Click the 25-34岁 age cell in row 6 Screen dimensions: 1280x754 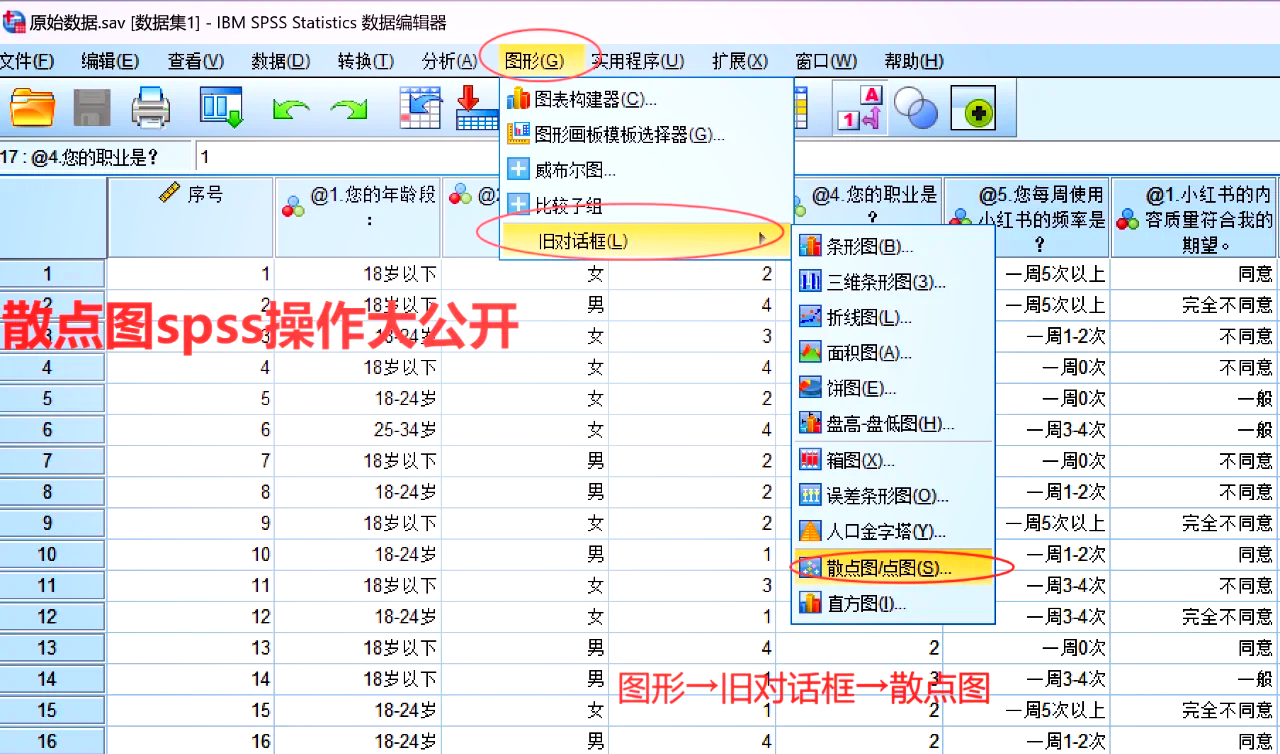click(x=358, y=430)
